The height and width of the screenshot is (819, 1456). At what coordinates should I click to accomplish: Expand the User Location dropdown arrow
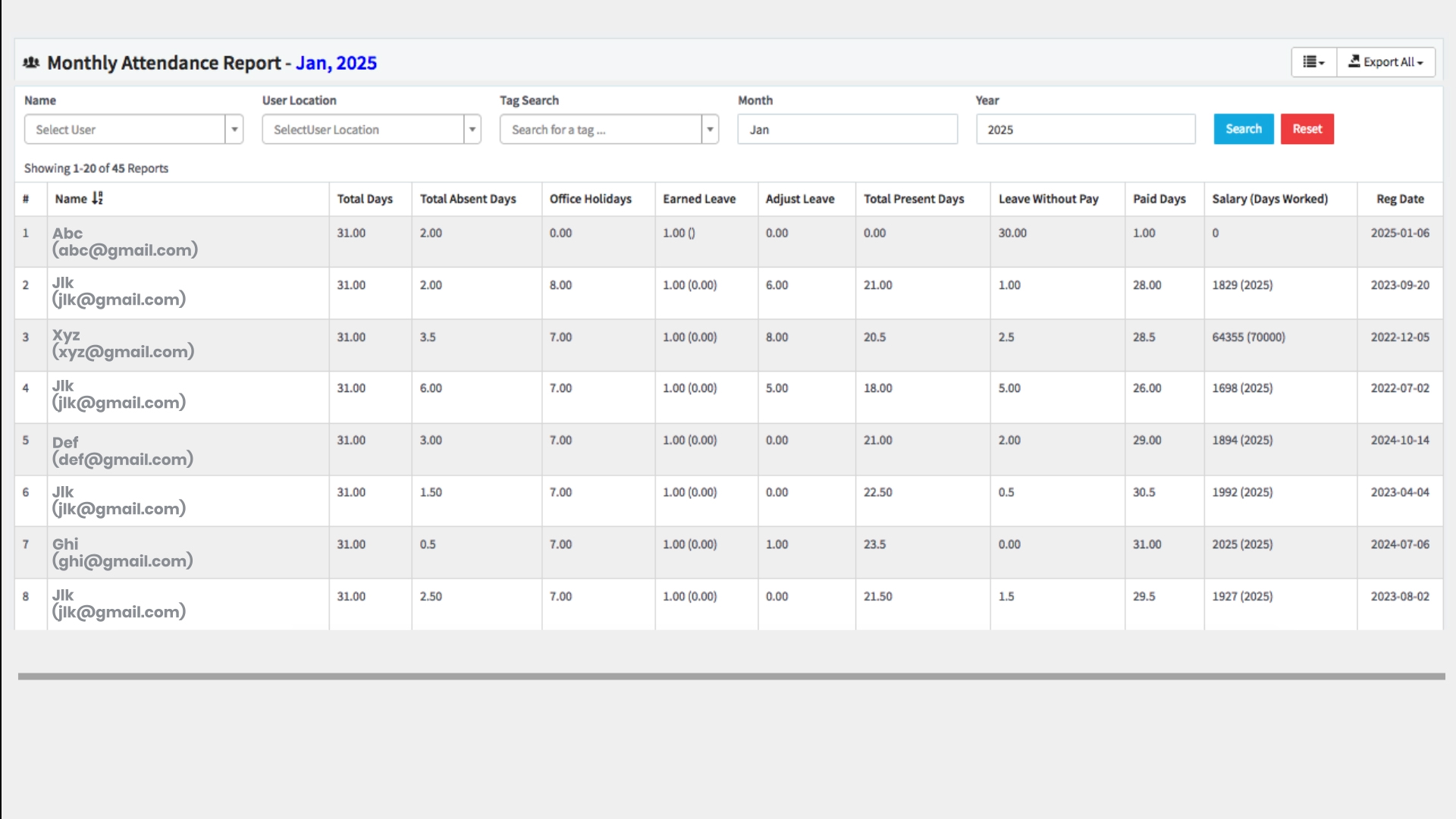click(472, 130)
